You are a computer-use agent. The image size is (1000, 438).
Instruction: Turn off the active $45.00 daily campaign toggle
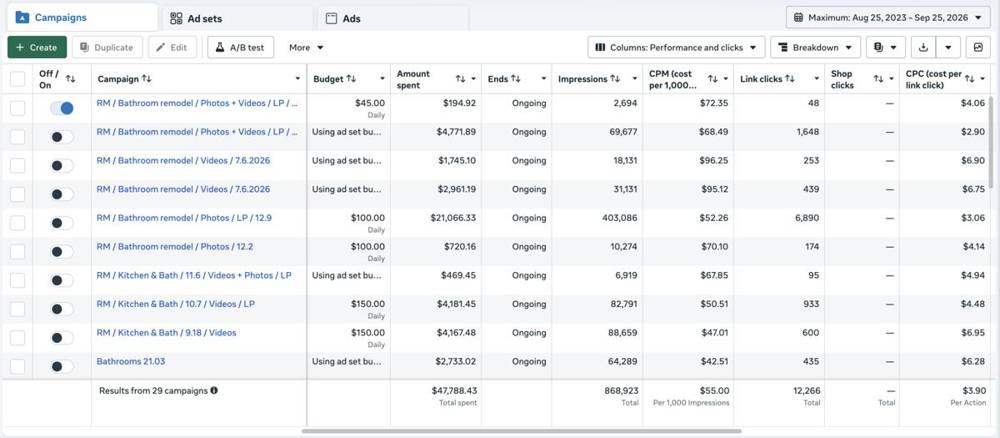pyautogui.click(x=62, y=108)
